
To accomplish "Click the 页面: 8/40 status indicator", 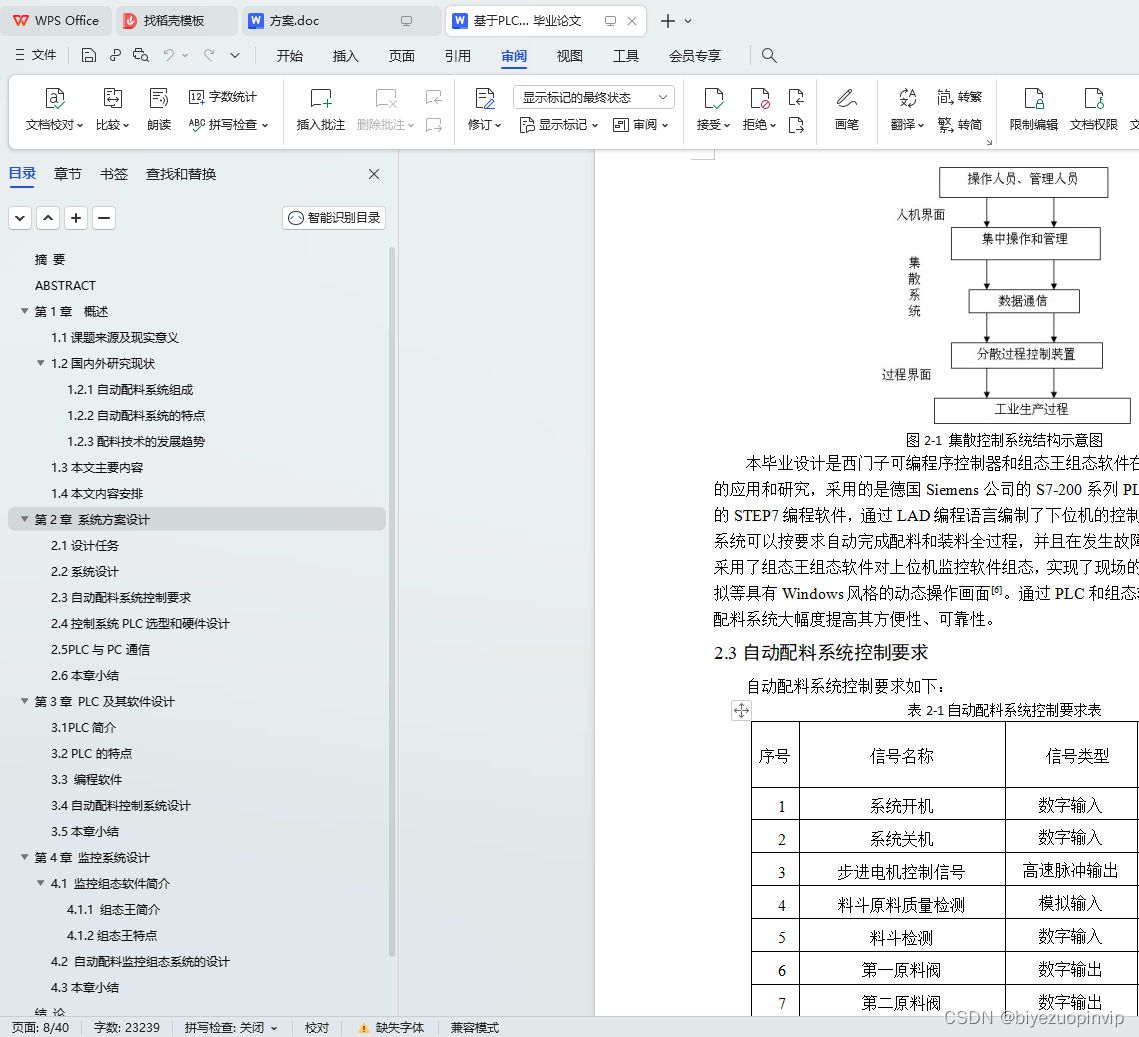I will (41, 1028).
